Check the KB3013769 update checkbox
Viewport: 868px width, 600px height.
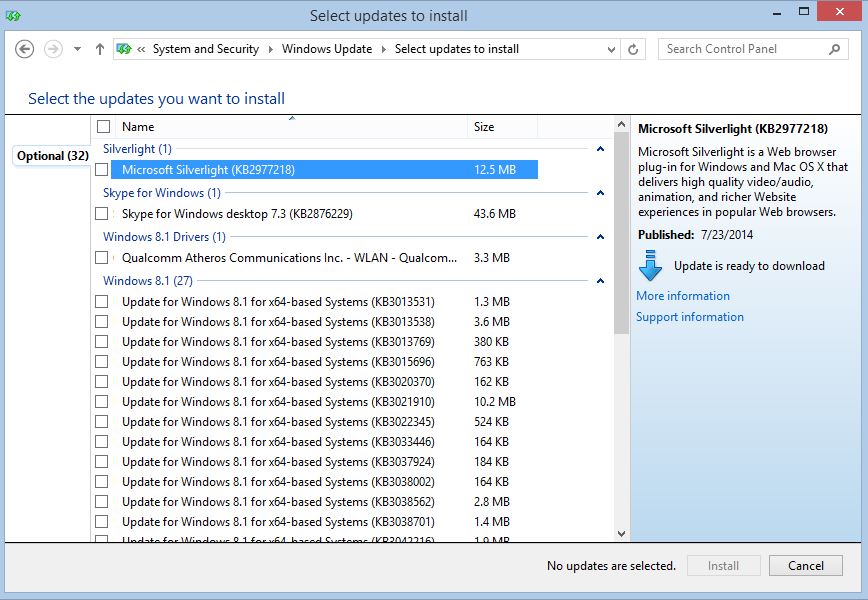[102, 342]
